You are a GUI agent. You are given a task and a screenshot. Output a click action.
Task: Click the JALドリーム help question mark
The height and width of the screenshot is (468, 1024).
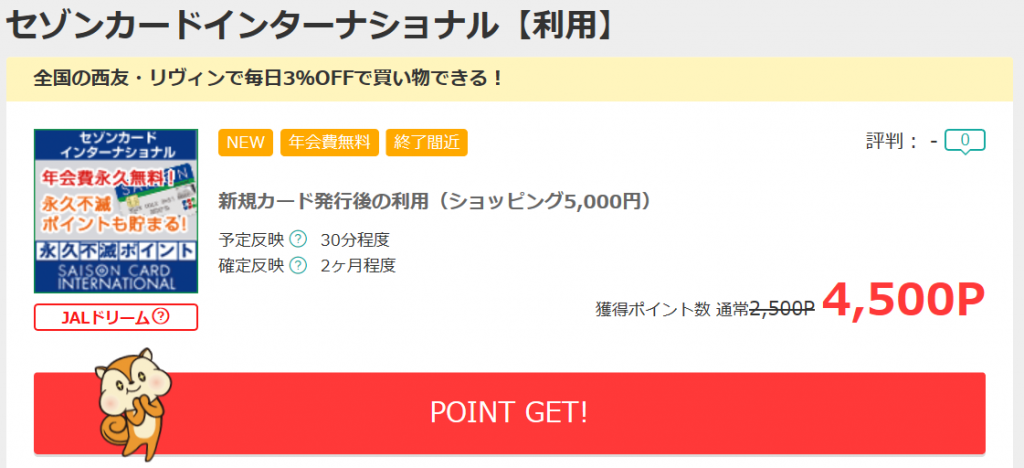tap(161, 317)
